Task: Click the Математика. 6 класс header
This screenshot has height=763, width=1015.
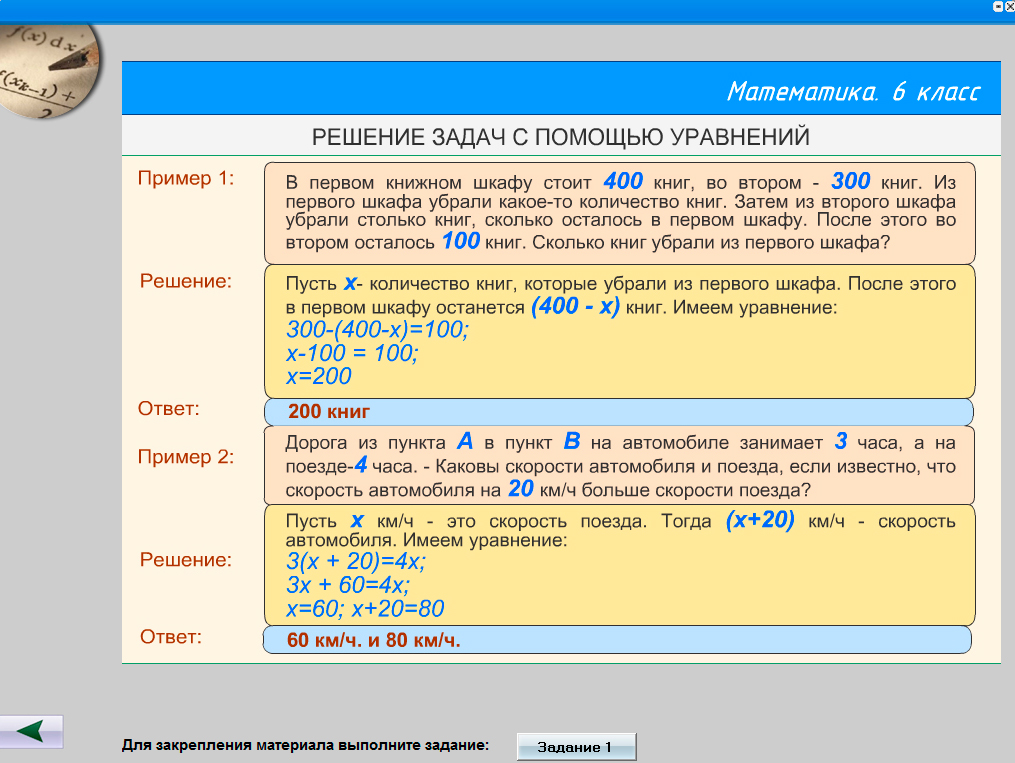Action: coord(852,92)
